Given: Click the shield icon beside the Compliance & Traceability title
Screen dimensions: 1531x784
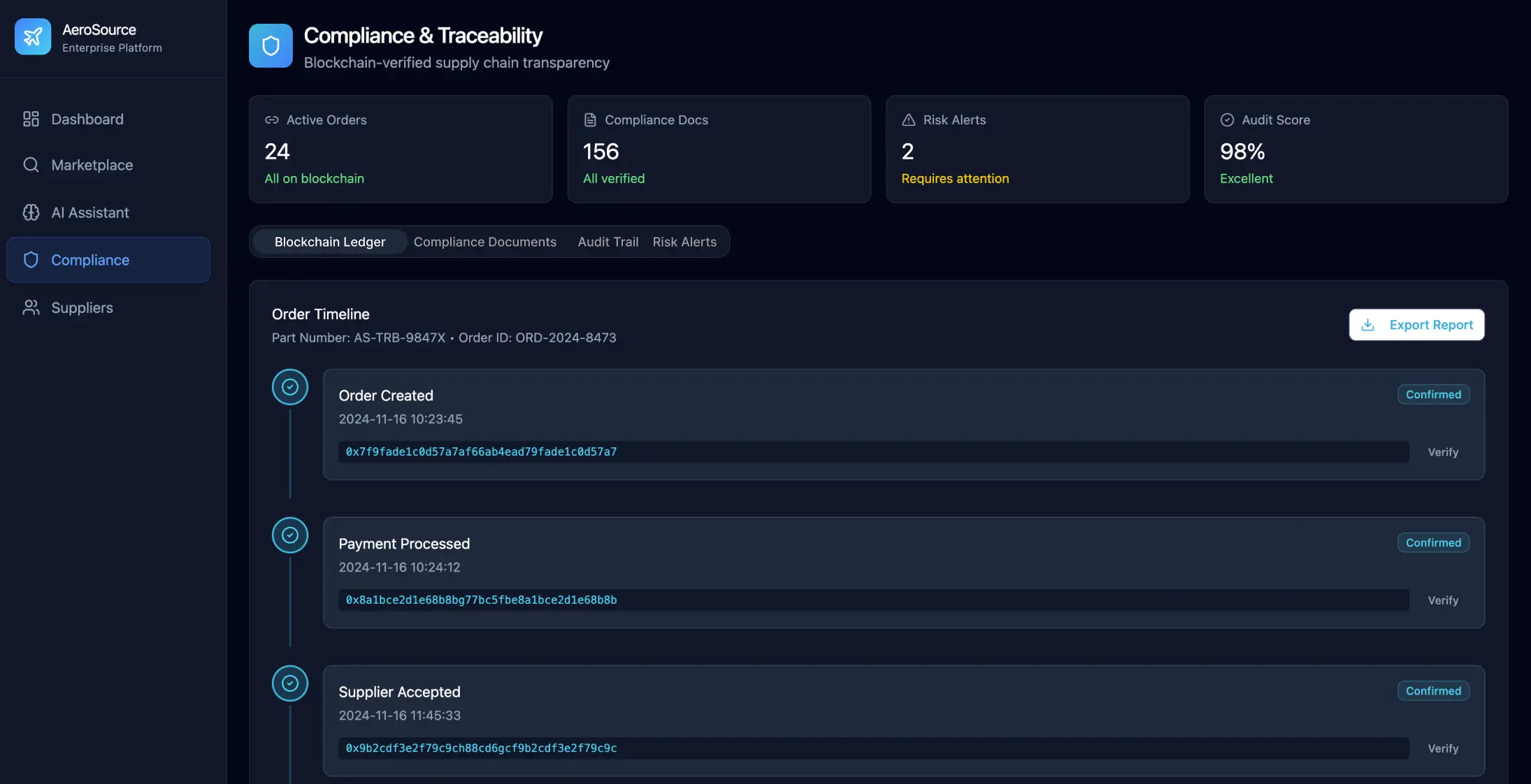Looking at the screenshot, I should coord(271,46).
